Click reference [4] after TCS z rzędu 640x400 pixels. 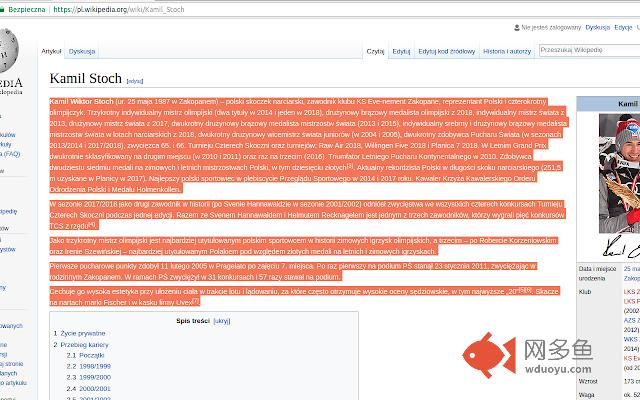[92, 224]
